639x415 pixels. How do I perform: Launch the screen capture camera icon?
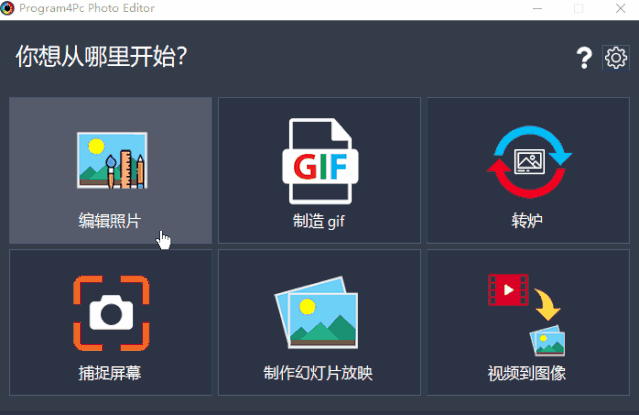pos(111,313)
